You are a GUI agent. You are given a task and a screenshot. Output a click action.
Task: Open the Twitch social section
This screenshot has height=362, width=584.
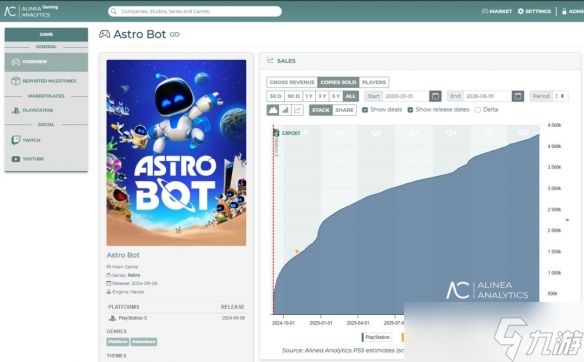pyautogui.click(x=46, y=140)
